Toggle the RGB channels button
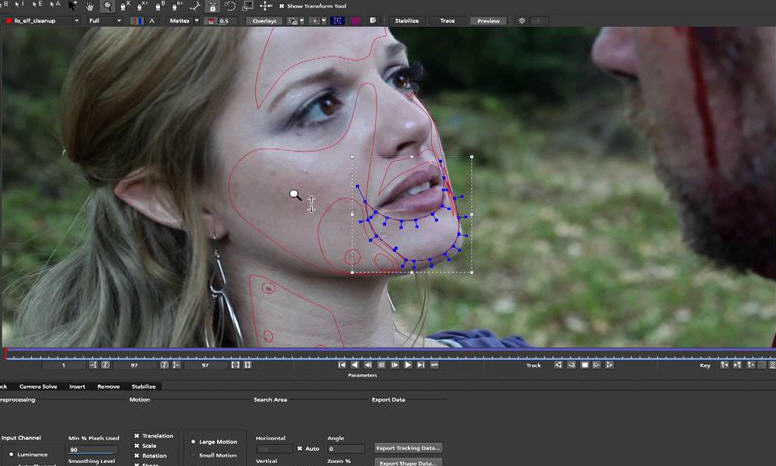776x466 pixels. pos(137,21)
